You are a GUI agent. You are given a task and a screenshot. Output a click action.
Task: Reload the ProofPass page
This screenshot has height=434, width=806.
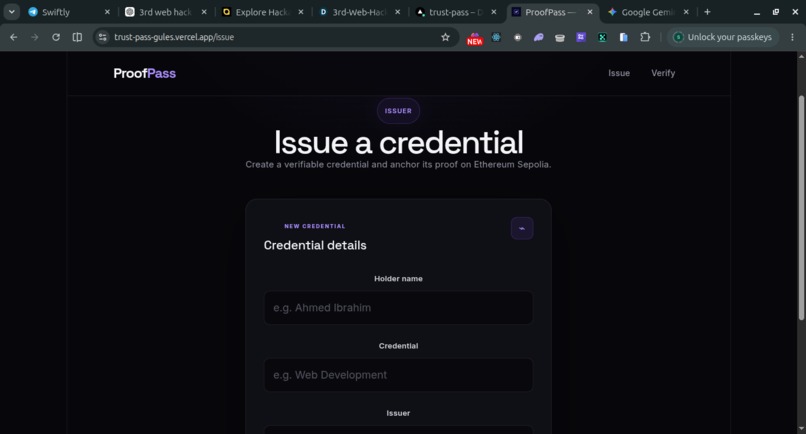(x=56, y=37)
